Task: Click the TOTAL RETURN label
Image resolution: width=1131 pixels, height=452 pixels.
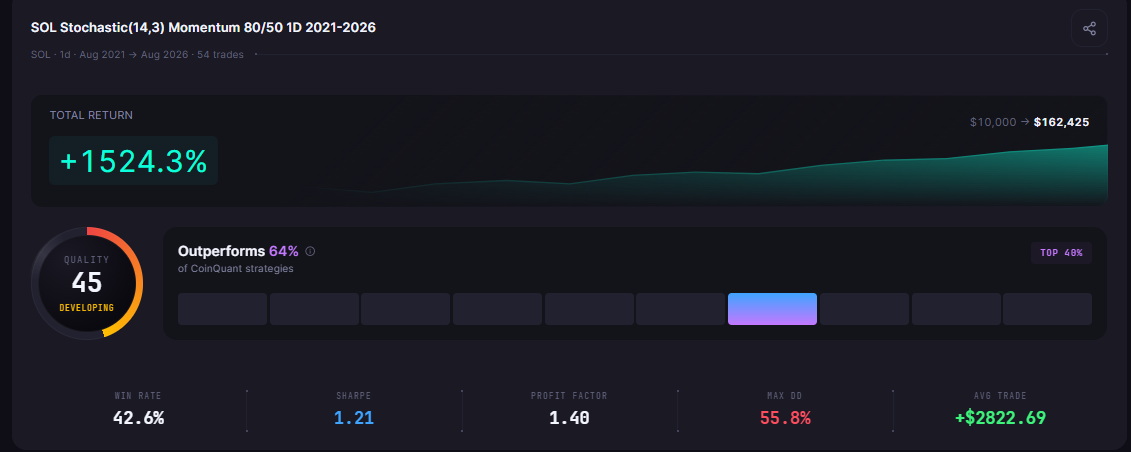Action: point(91,115)
